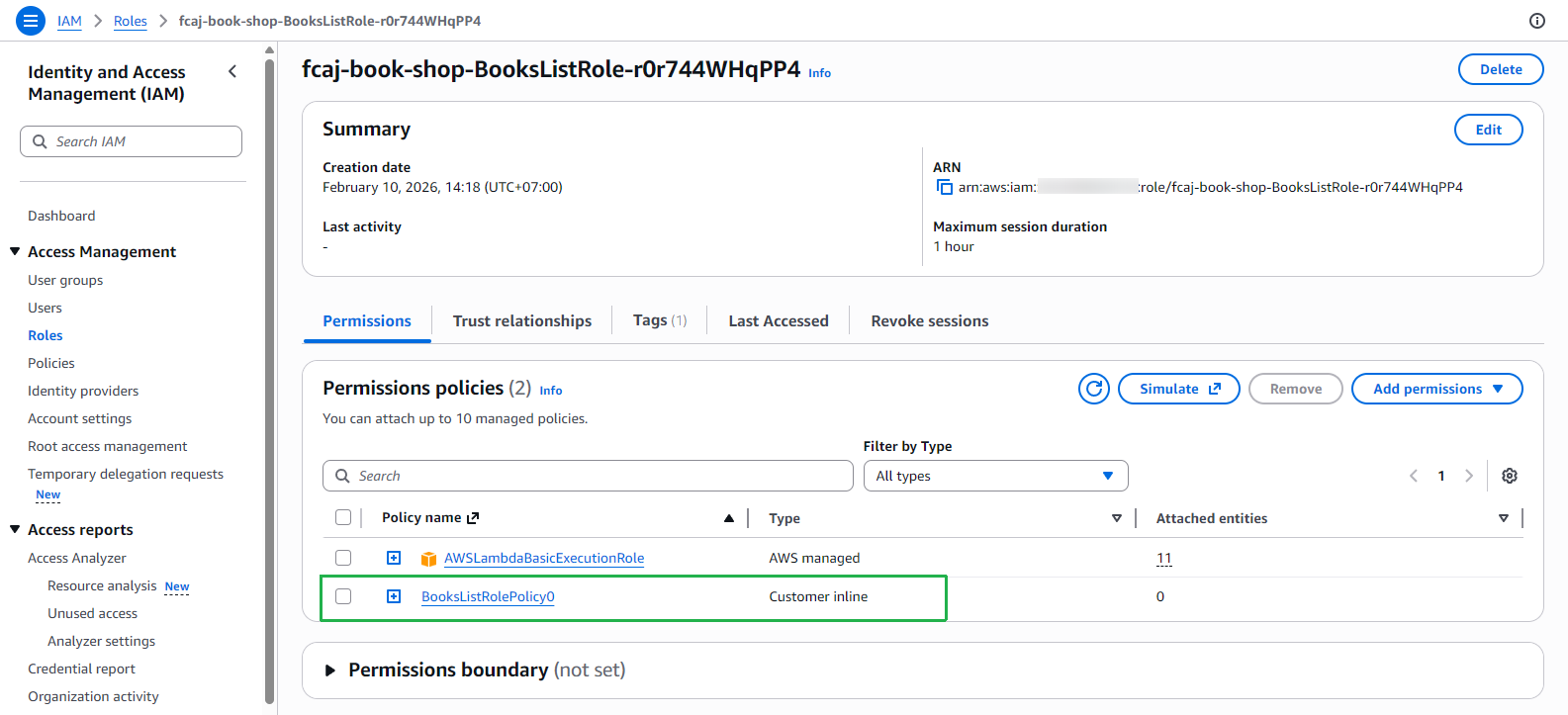Expand AWSLambdaBasicExecutionRole policy details
The image size is (1568, 715).
pos(394,558)
